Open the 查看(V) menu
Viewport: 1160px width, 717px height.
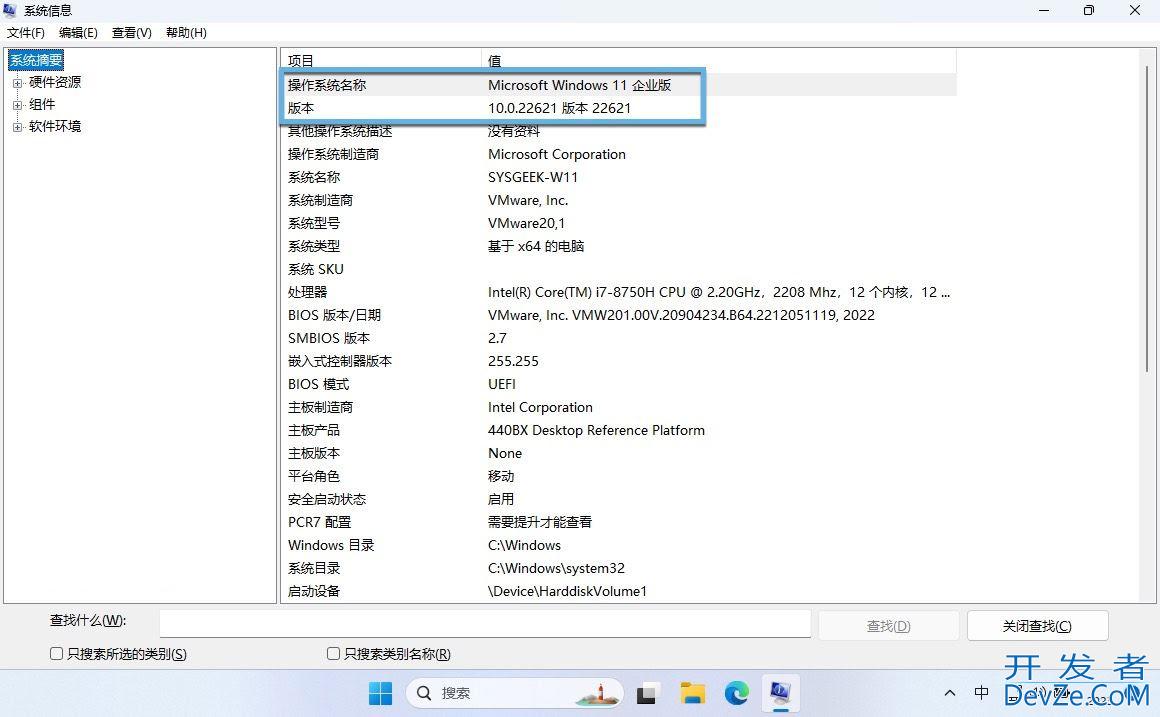pyautogui.click(x=132, y=33)
